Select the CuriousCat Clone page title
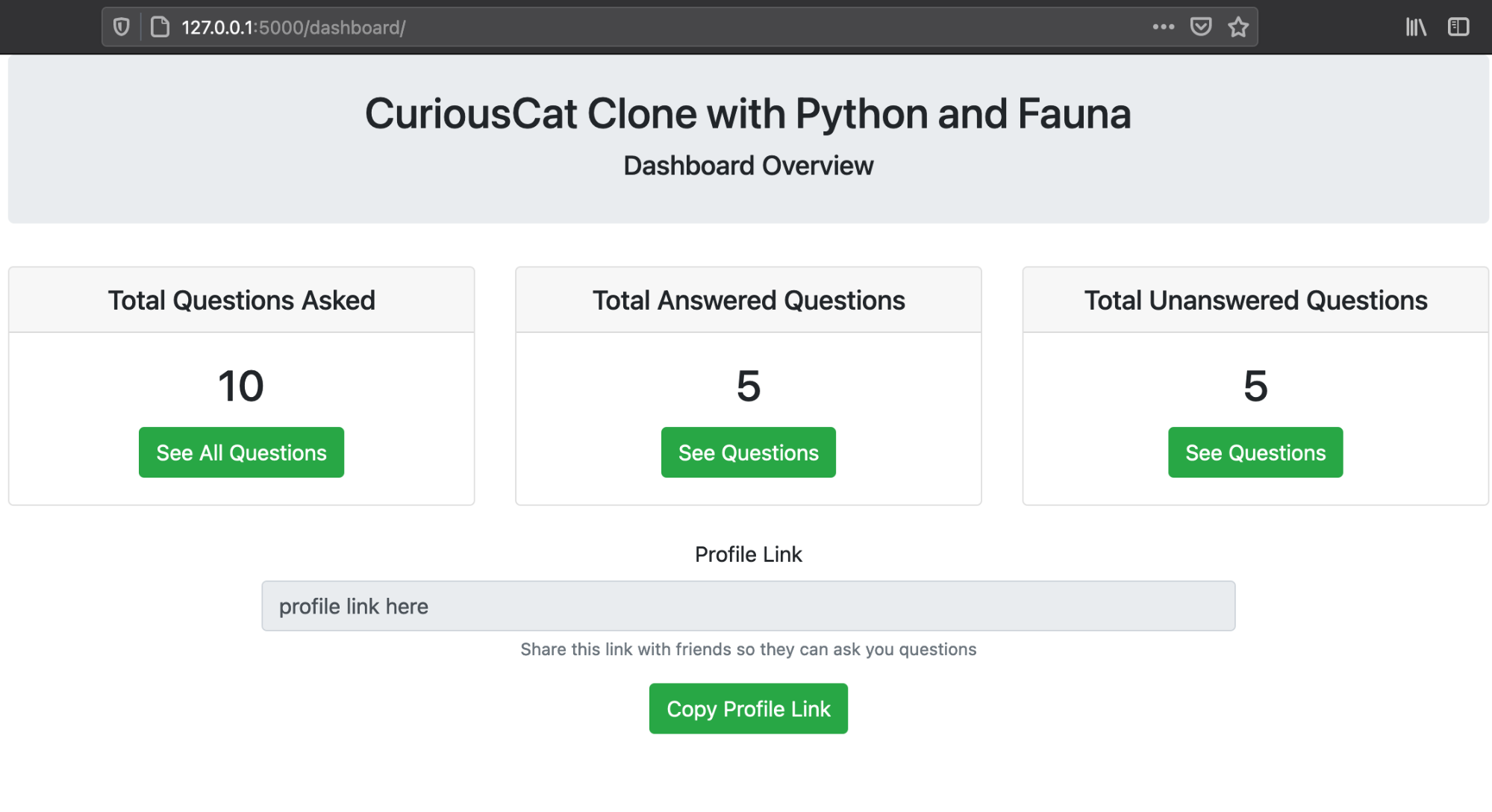The image size is (1492, 812). click(749, 113)
